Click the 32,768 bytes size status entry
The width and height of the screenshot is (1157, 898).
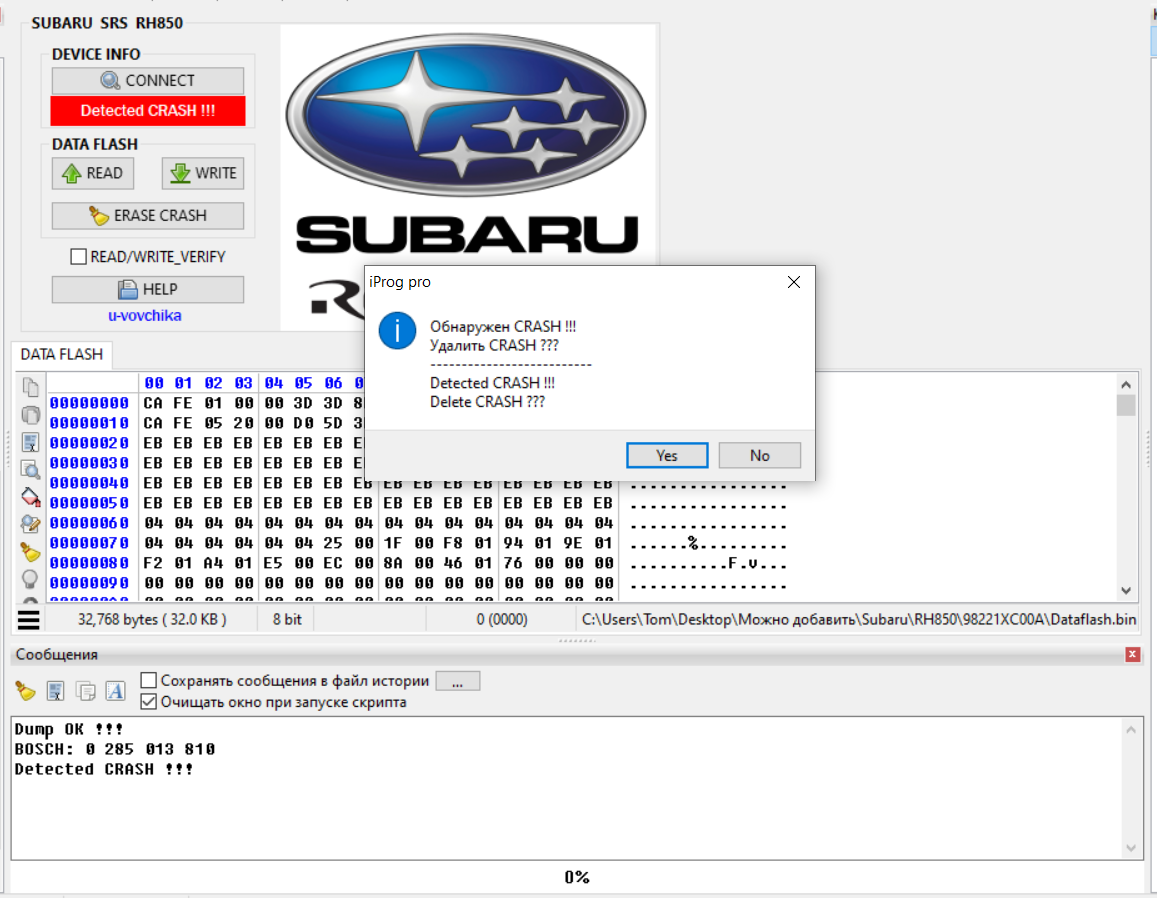pos(152,620)
